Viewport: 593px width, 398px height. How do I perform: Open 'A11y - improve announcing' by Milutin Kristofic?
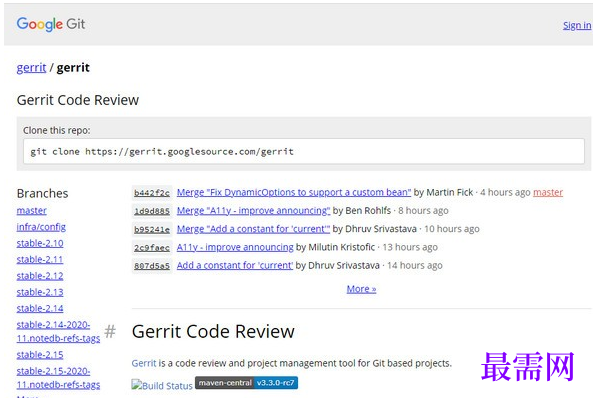235,247
